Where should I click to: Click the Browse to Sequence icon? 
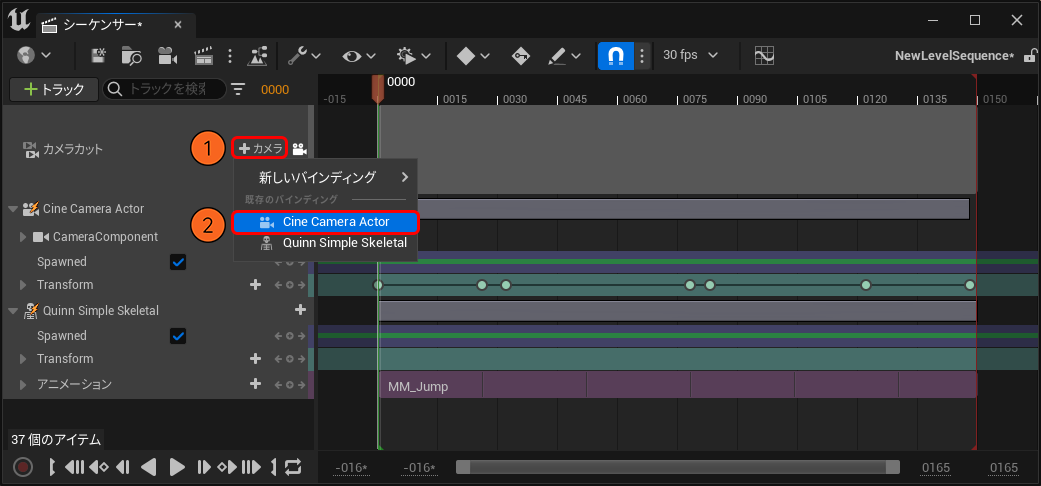point(131,55)
